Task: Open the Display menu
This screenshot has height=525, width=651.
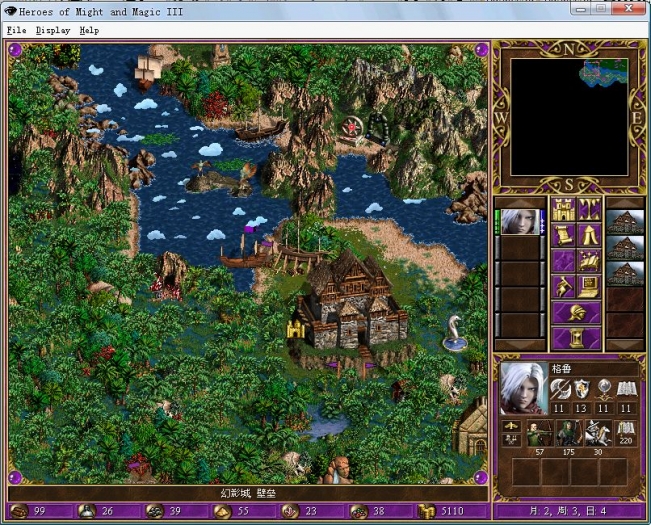Action: 53,30
